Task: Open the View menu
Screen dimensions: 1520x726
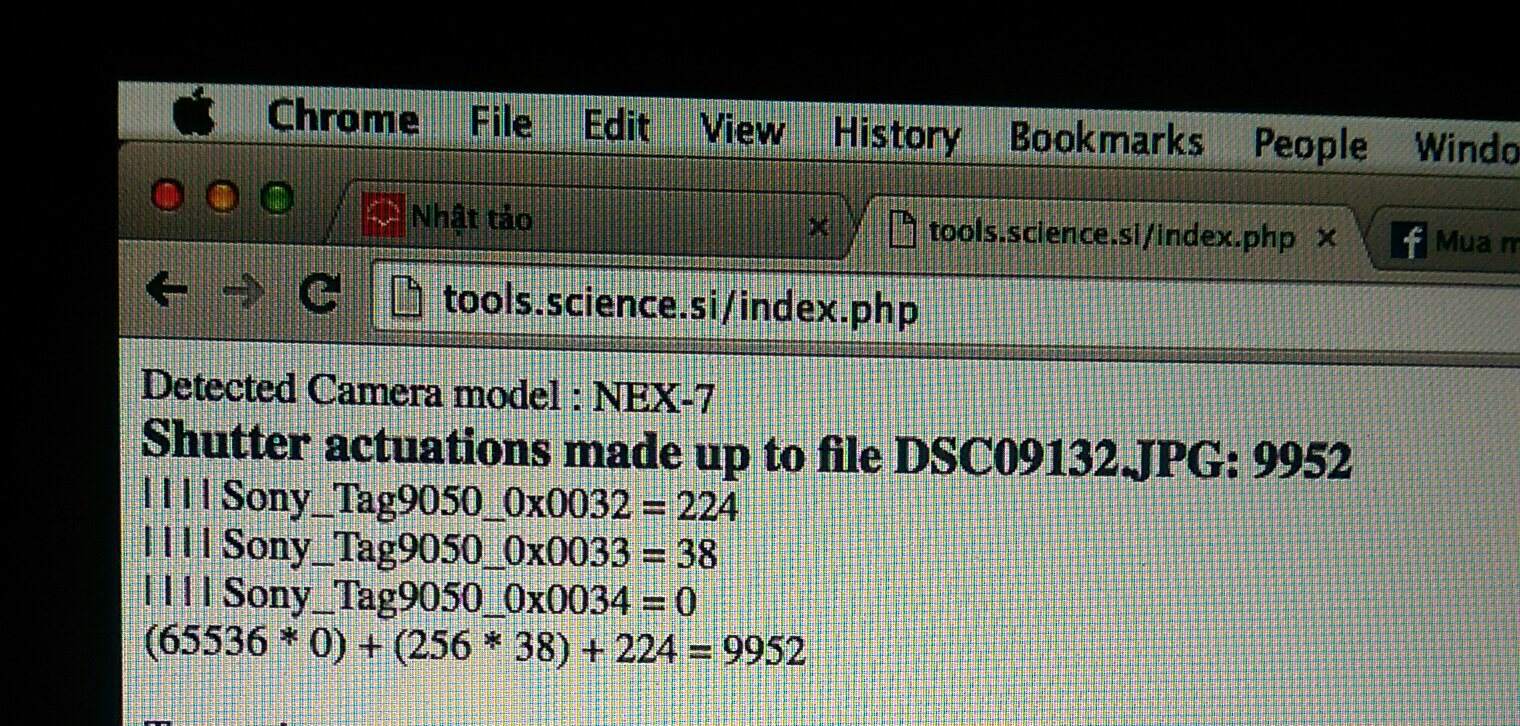Action: [x=742, y=129]
